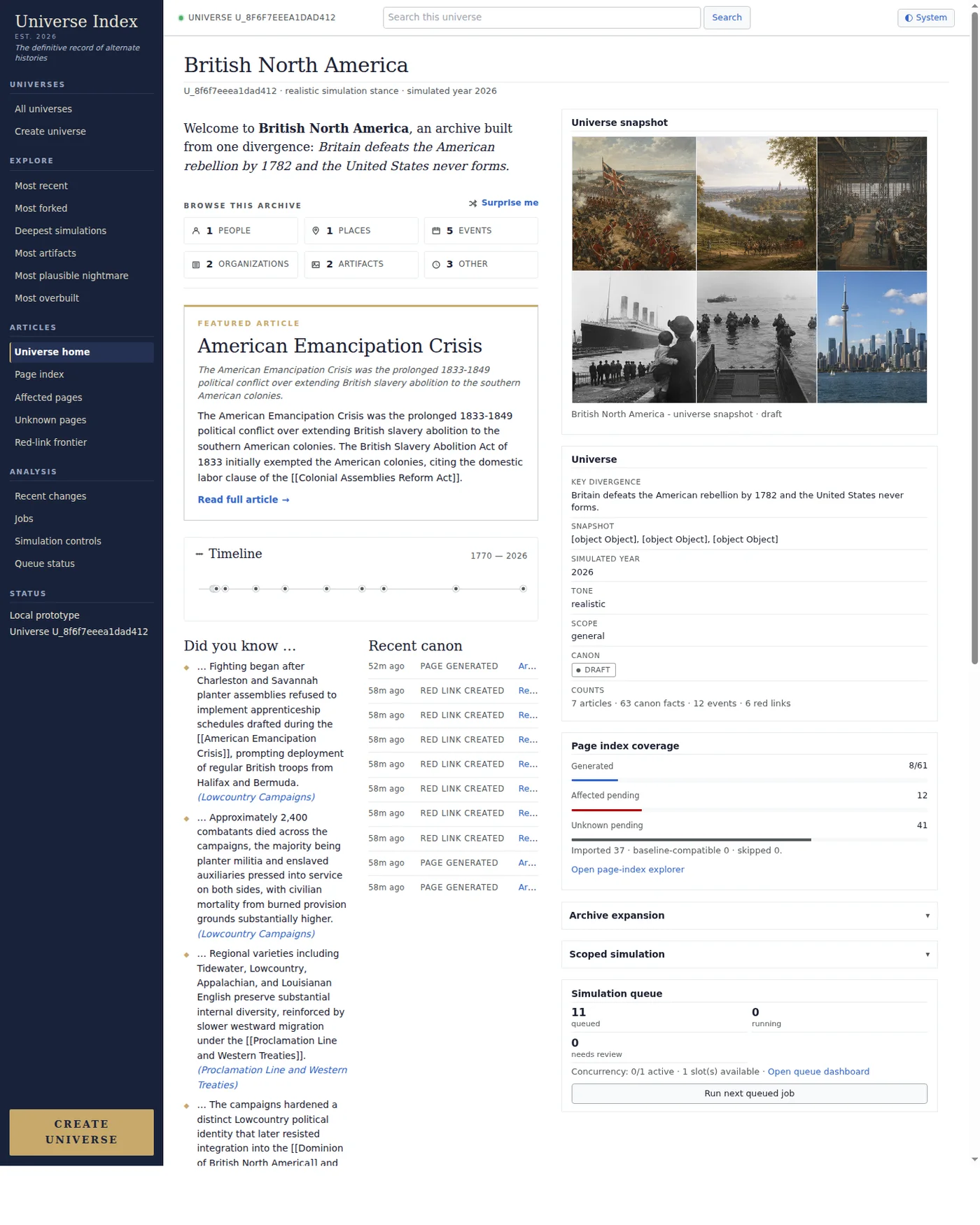Click the clock icon for Other

436,265
